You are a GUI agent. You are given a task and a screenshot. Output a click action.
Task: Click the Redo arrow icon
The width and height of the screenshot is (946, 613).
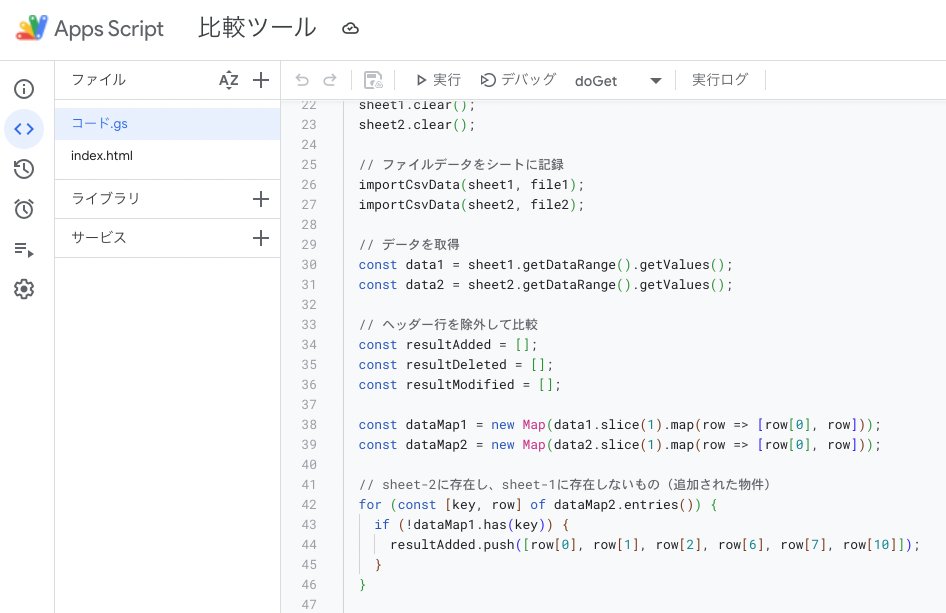tap(329, 80)
